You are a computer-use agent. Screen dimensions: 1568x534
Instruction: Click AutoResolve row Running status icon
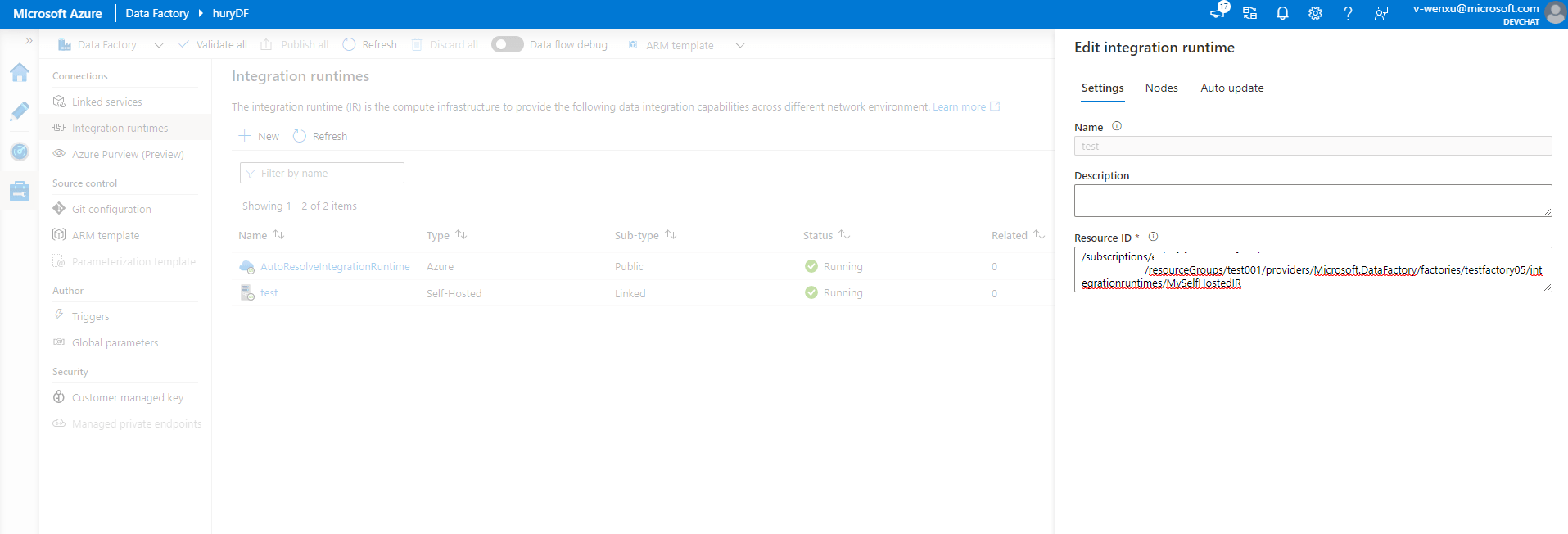point(811,266)
